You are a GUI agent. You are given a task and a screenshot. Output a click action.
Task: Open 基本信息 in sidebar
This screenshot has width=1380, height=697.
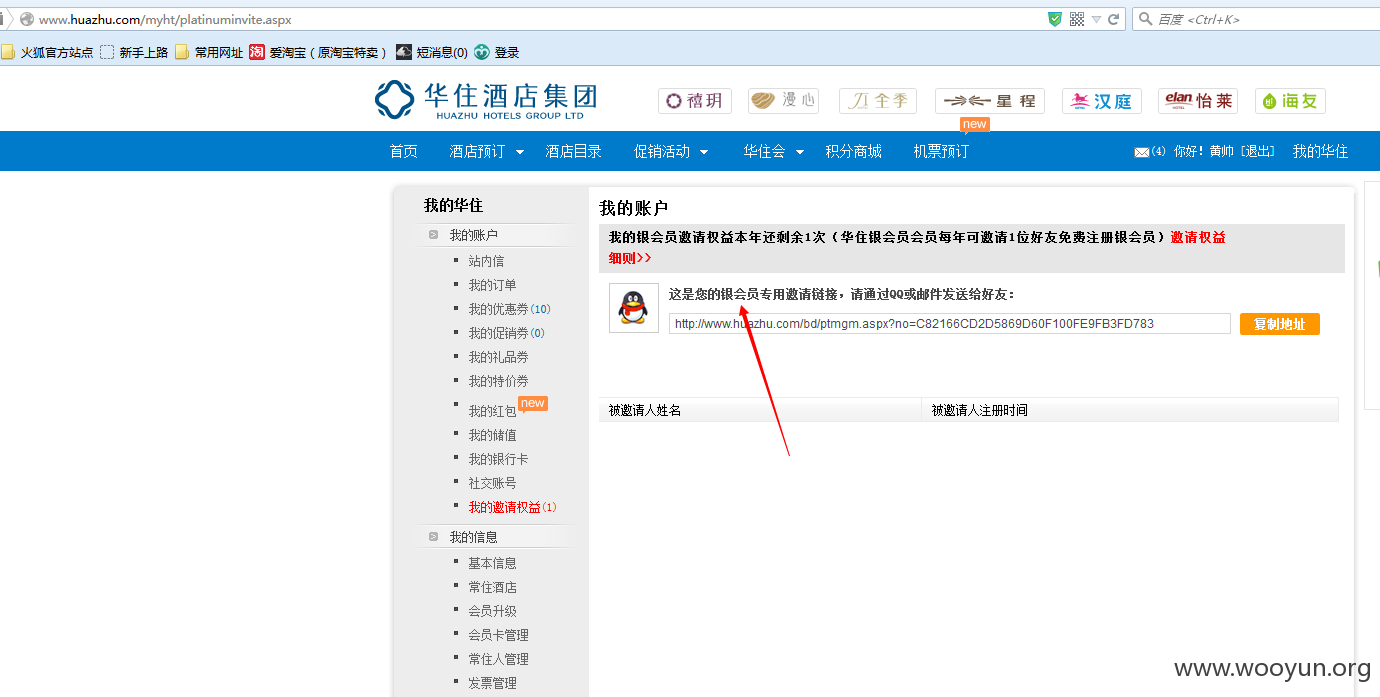[x=492, y=563]
